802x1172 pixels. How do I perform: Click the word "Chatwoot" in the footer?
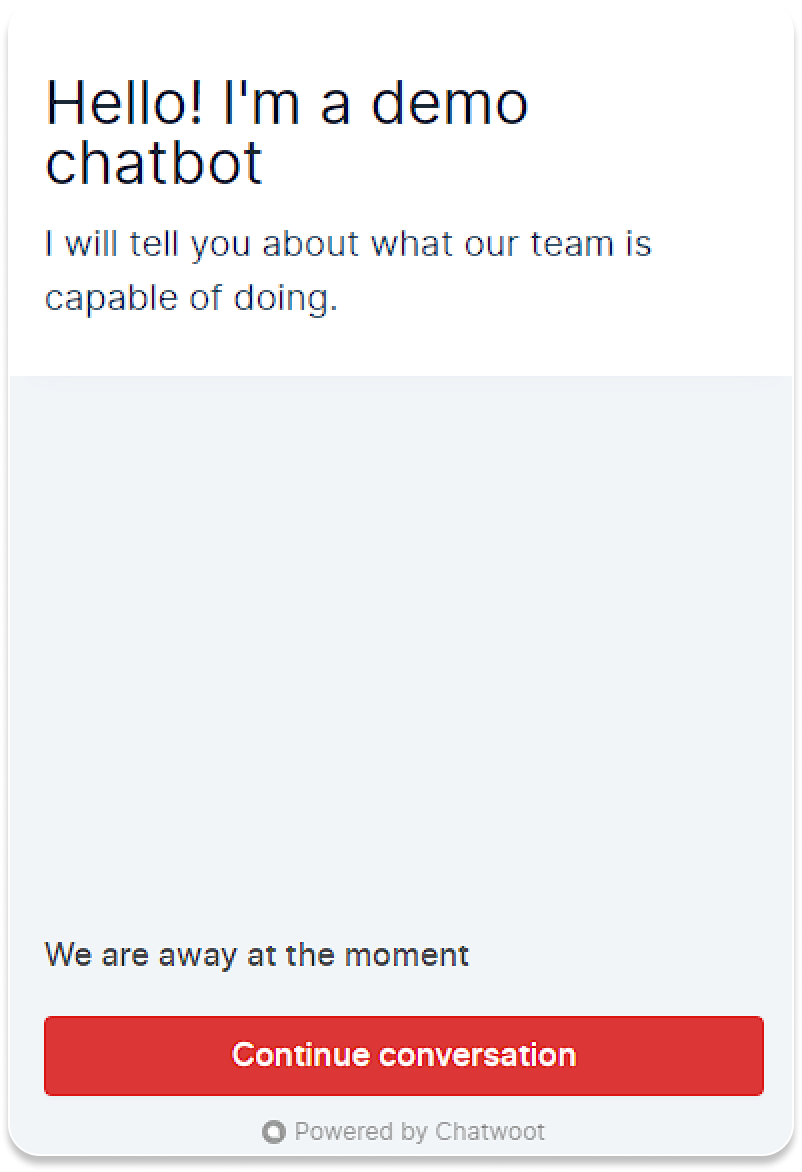[x=490, y=1132]
